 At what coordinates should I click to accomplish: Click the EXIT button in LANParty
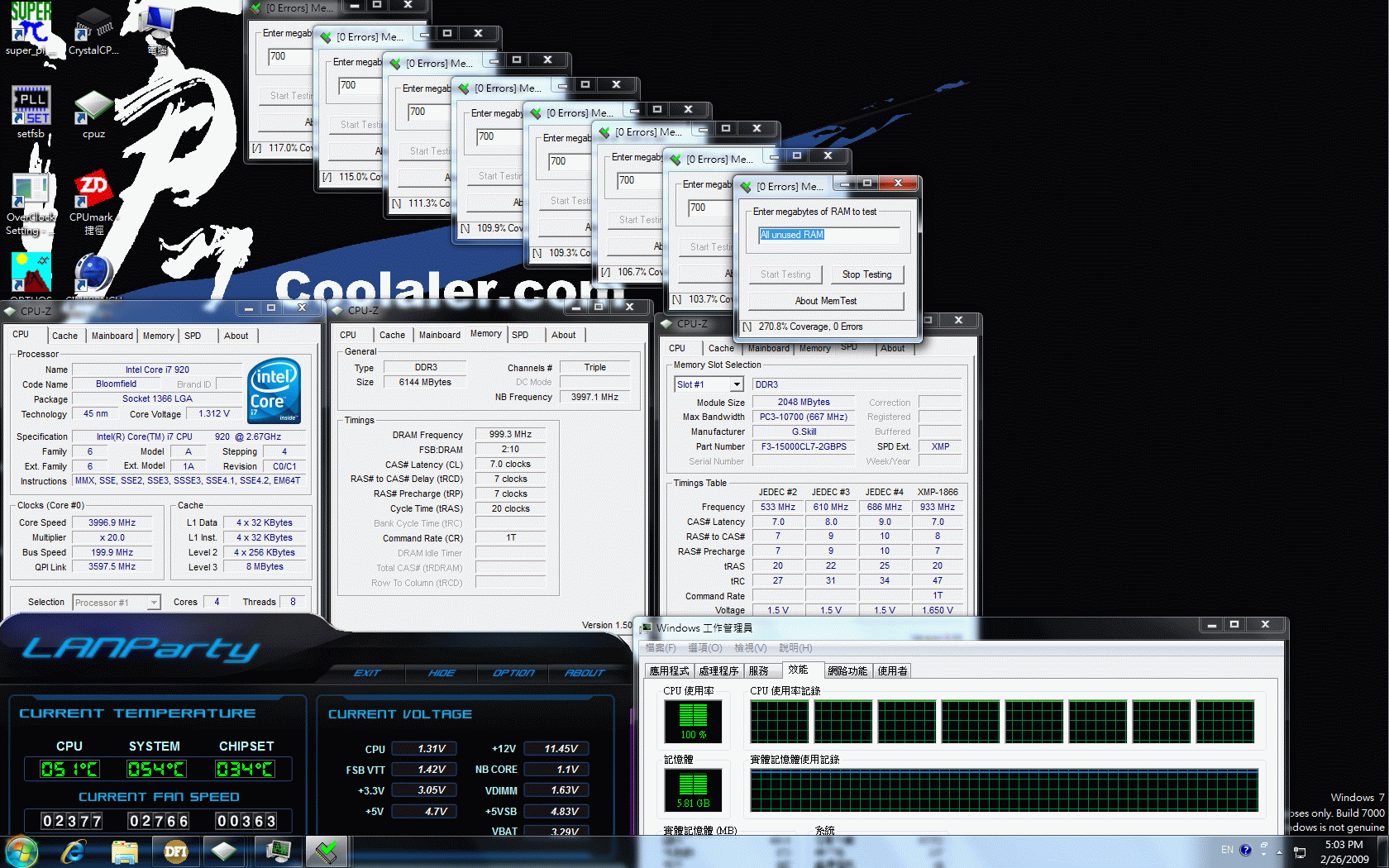(x=367, y=673)
